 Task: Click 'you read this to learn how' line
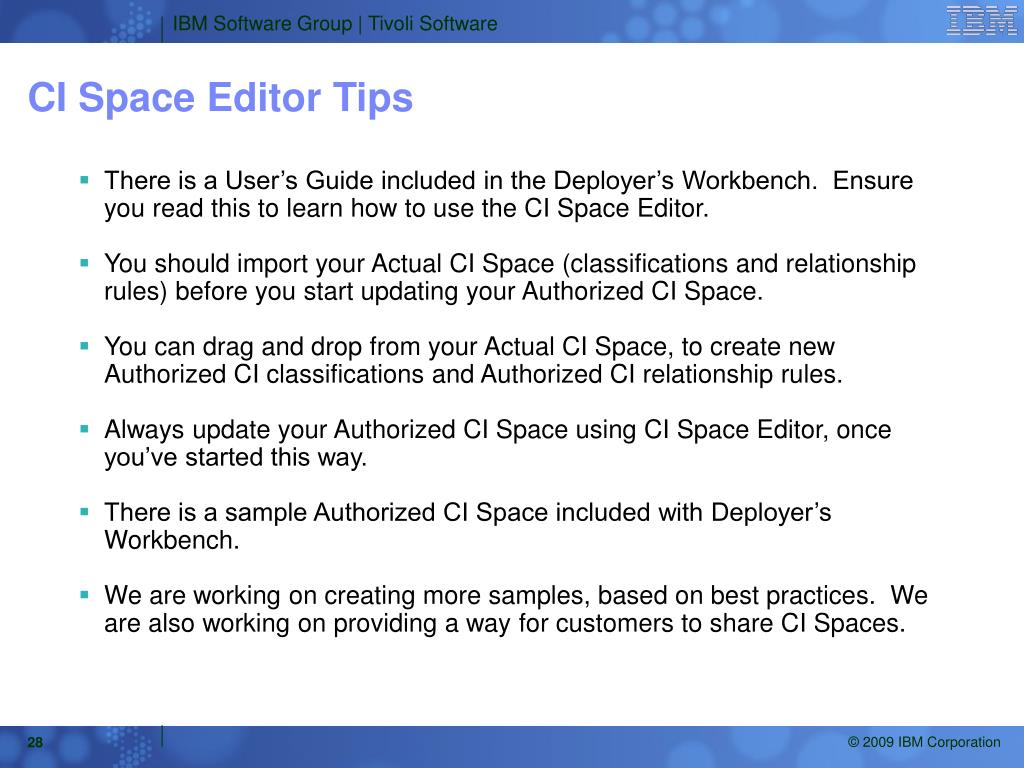click(406, 208)
